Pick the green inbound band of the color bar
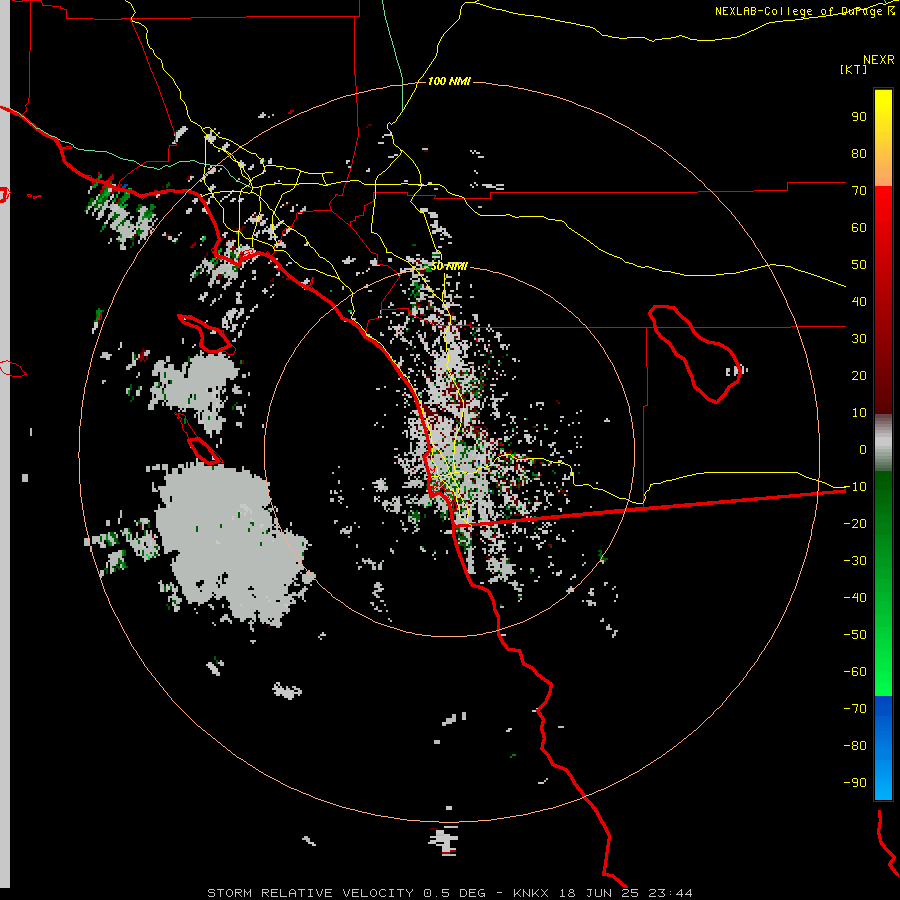Screen dimensions: 900x900 [883, 583]
